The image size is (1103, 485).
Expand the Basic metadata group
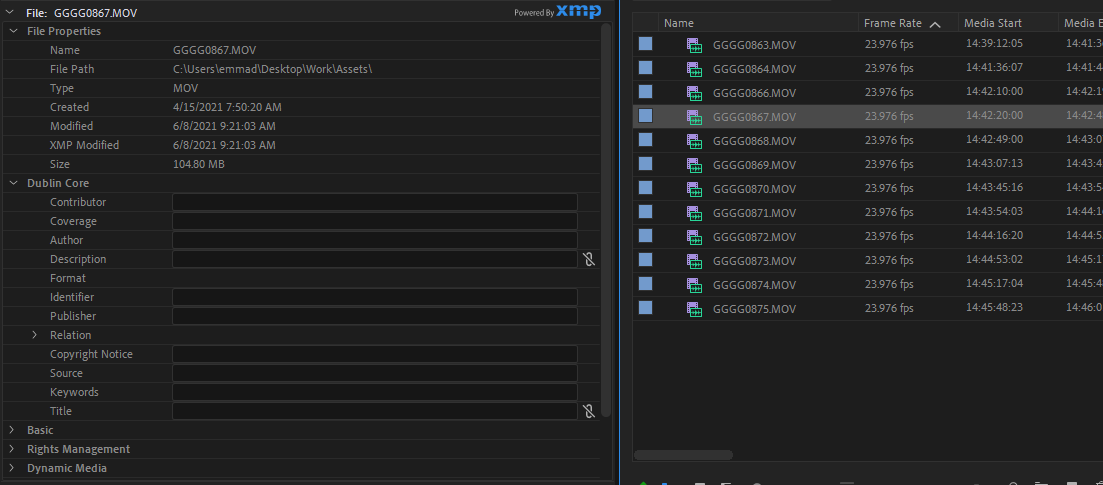[12, 430]
